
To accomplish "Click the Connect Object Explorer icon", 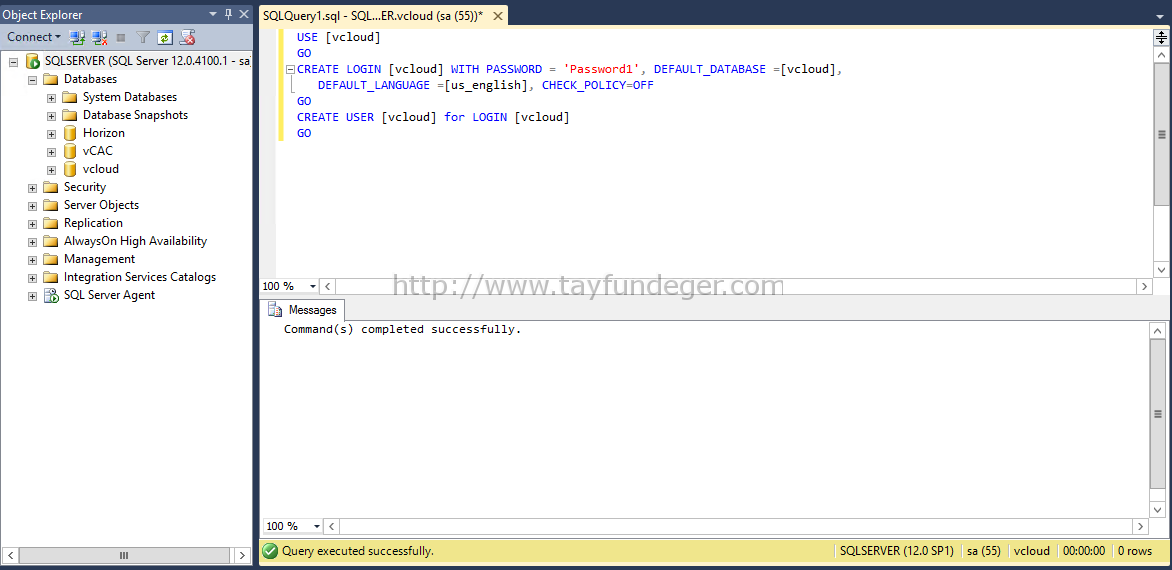I will tap(77, 37).
